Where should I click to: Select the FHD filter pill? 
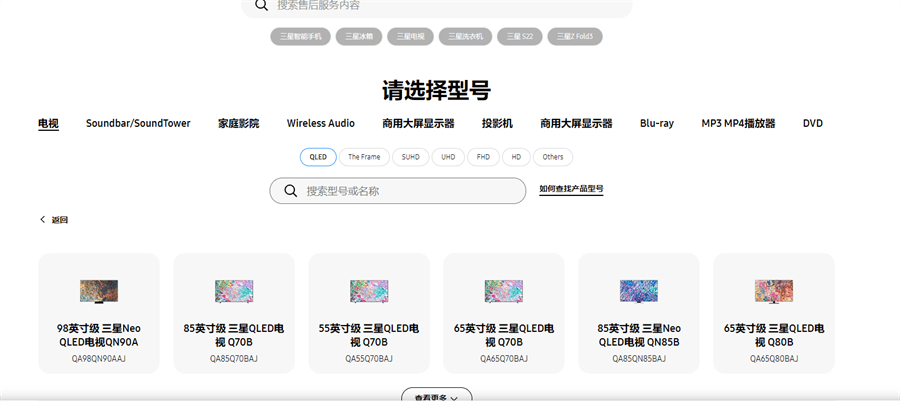click(483, 157)
